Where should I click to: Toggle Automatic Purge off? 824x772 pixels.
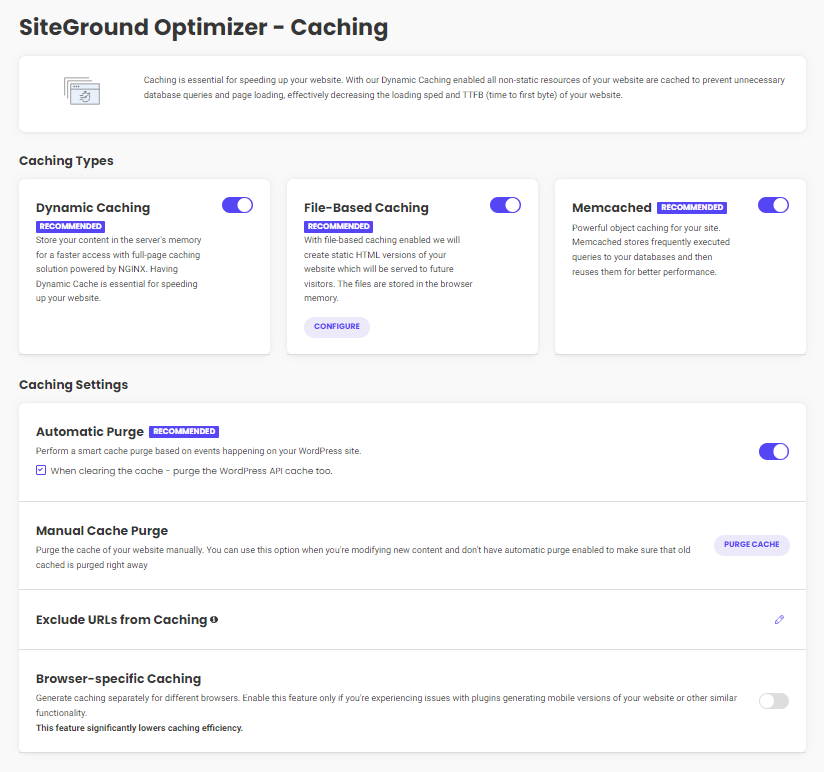(x=773, y=451)
